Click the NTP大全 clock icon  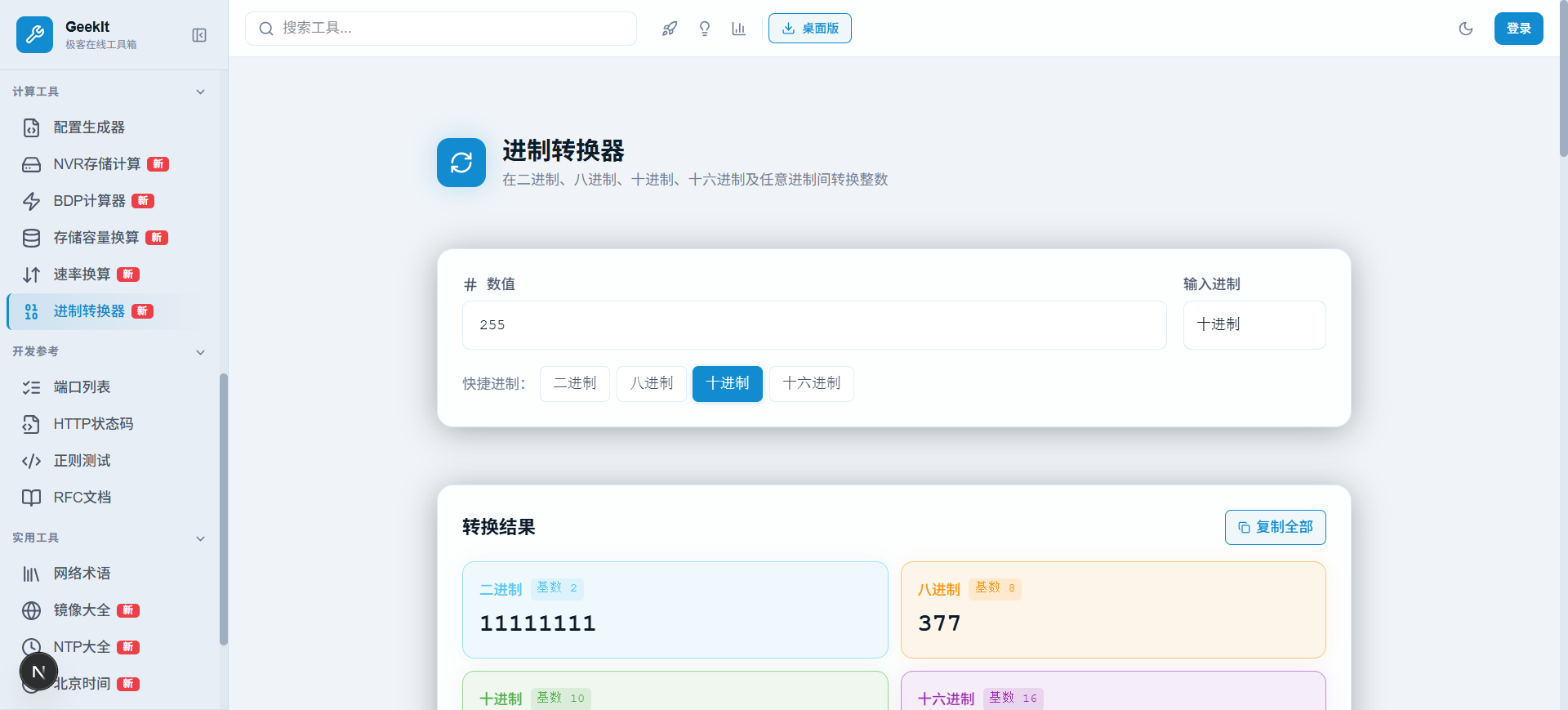click(x=31, y=645)
